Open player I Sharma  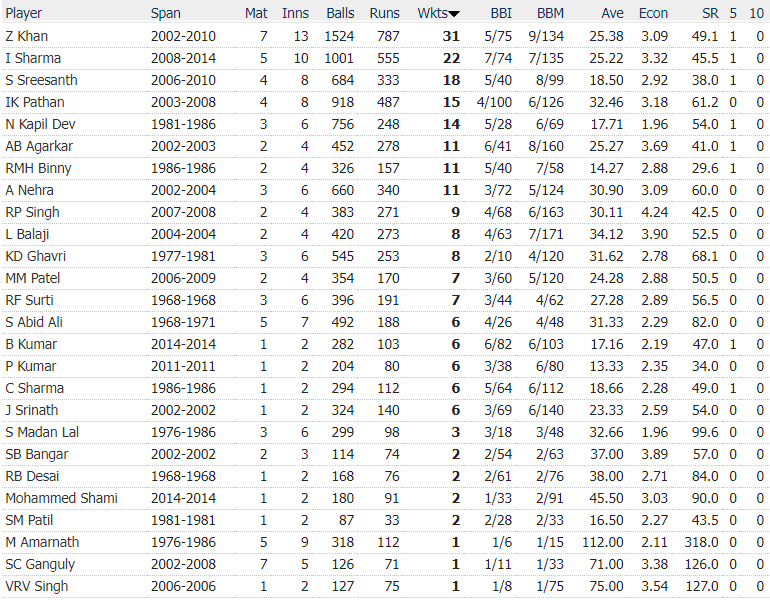pyautogui.click(x=33, y=58)
